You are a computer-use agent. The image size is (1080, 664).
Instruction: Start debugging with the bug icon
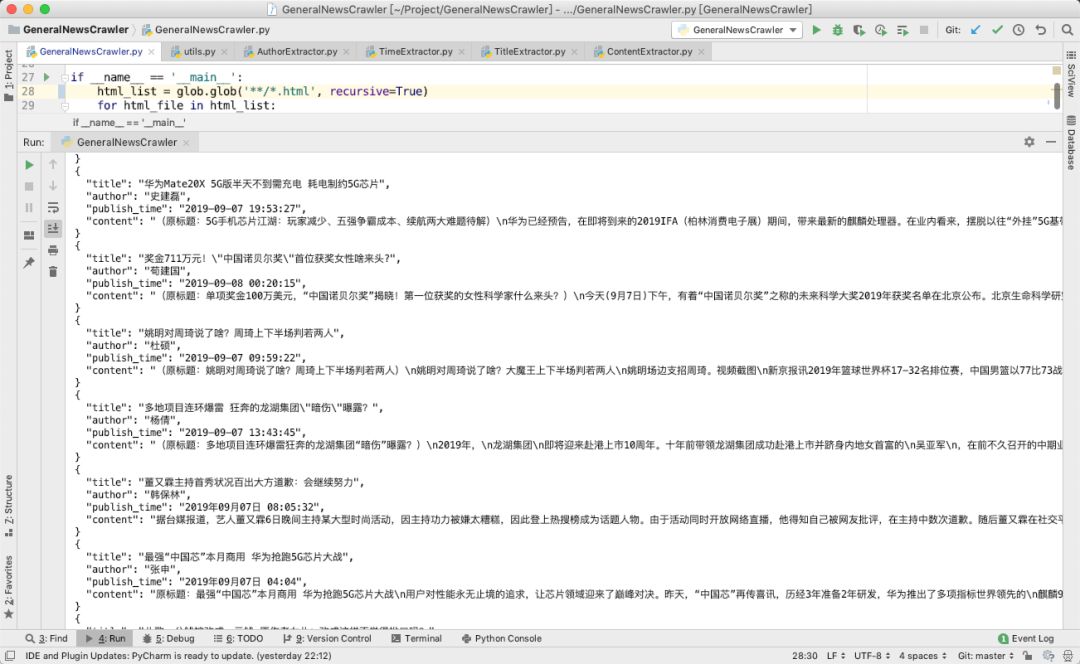838,30
